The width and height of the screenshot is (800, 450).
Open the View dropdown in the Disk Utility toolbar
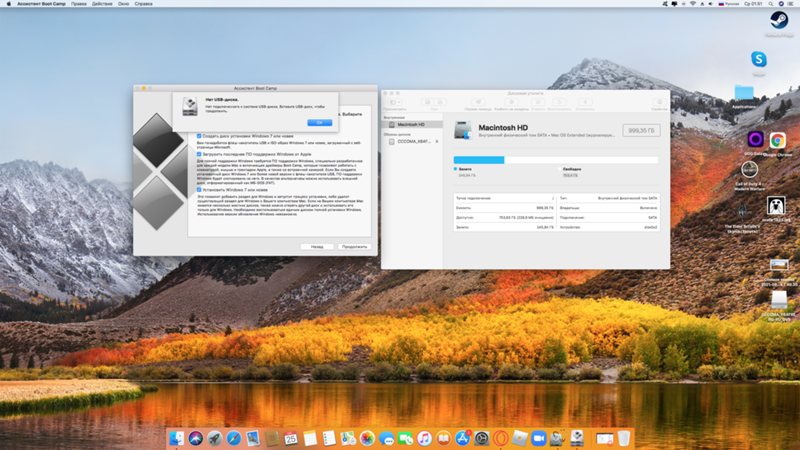tap(395, 102)
